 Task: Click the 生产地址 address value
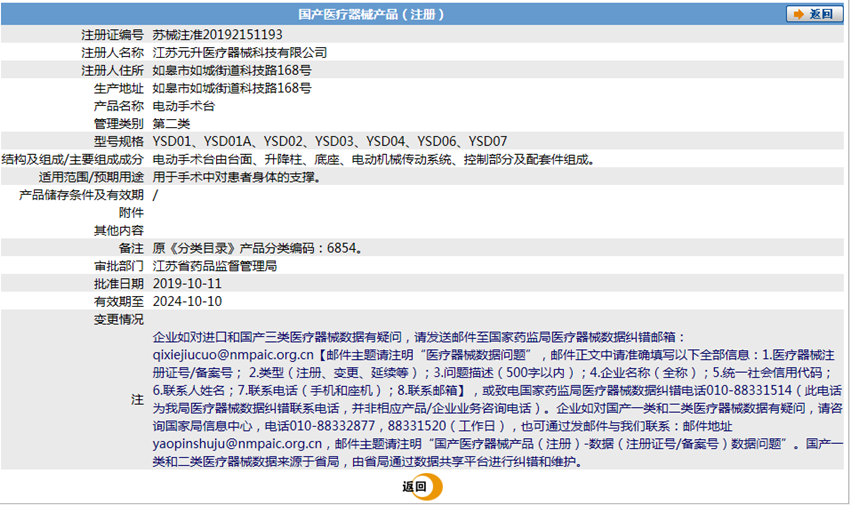coord(232,88)
